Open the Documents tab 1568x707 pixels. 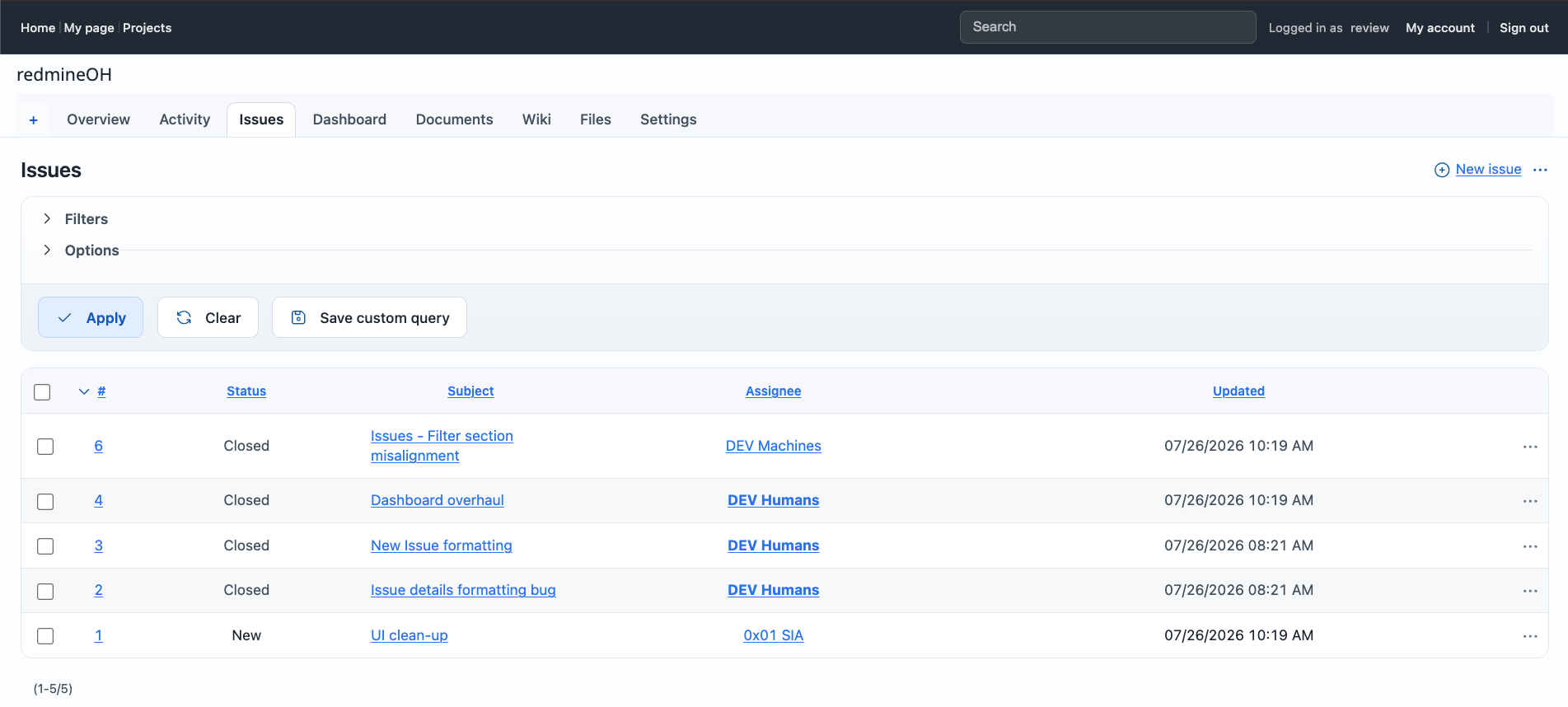(x=454, y=119)
